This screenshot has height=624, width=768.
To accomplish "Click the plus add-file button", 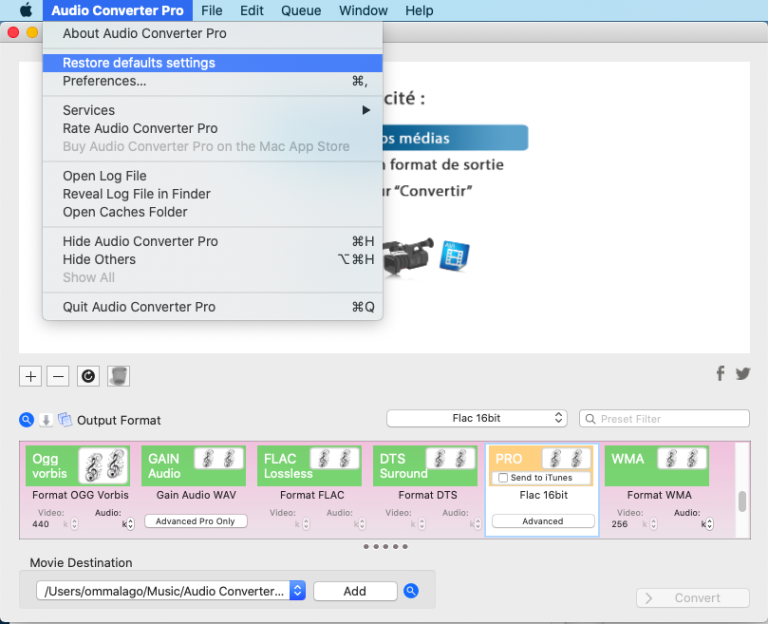I will 30,376.
